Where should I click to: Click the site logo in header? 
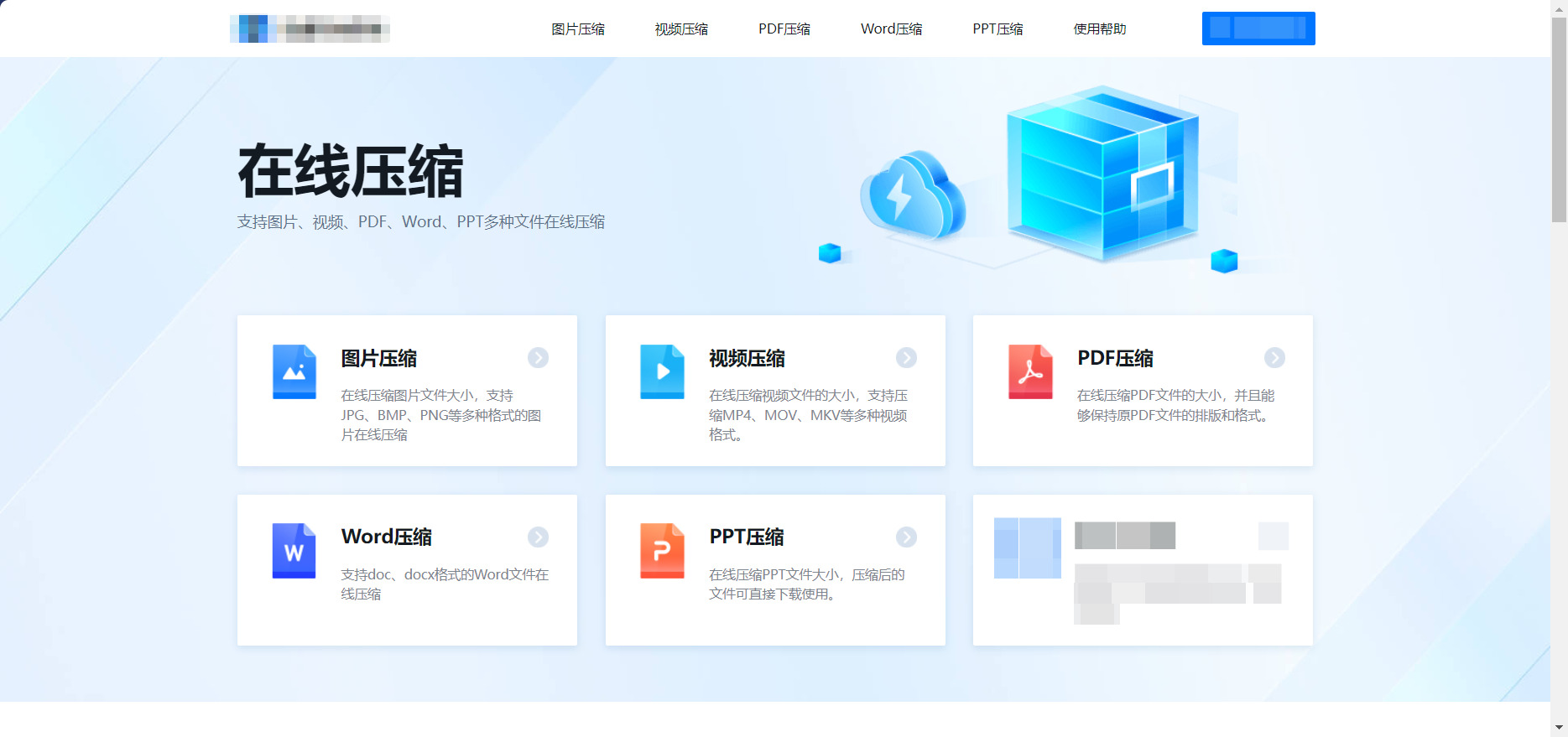pos(310,29)
